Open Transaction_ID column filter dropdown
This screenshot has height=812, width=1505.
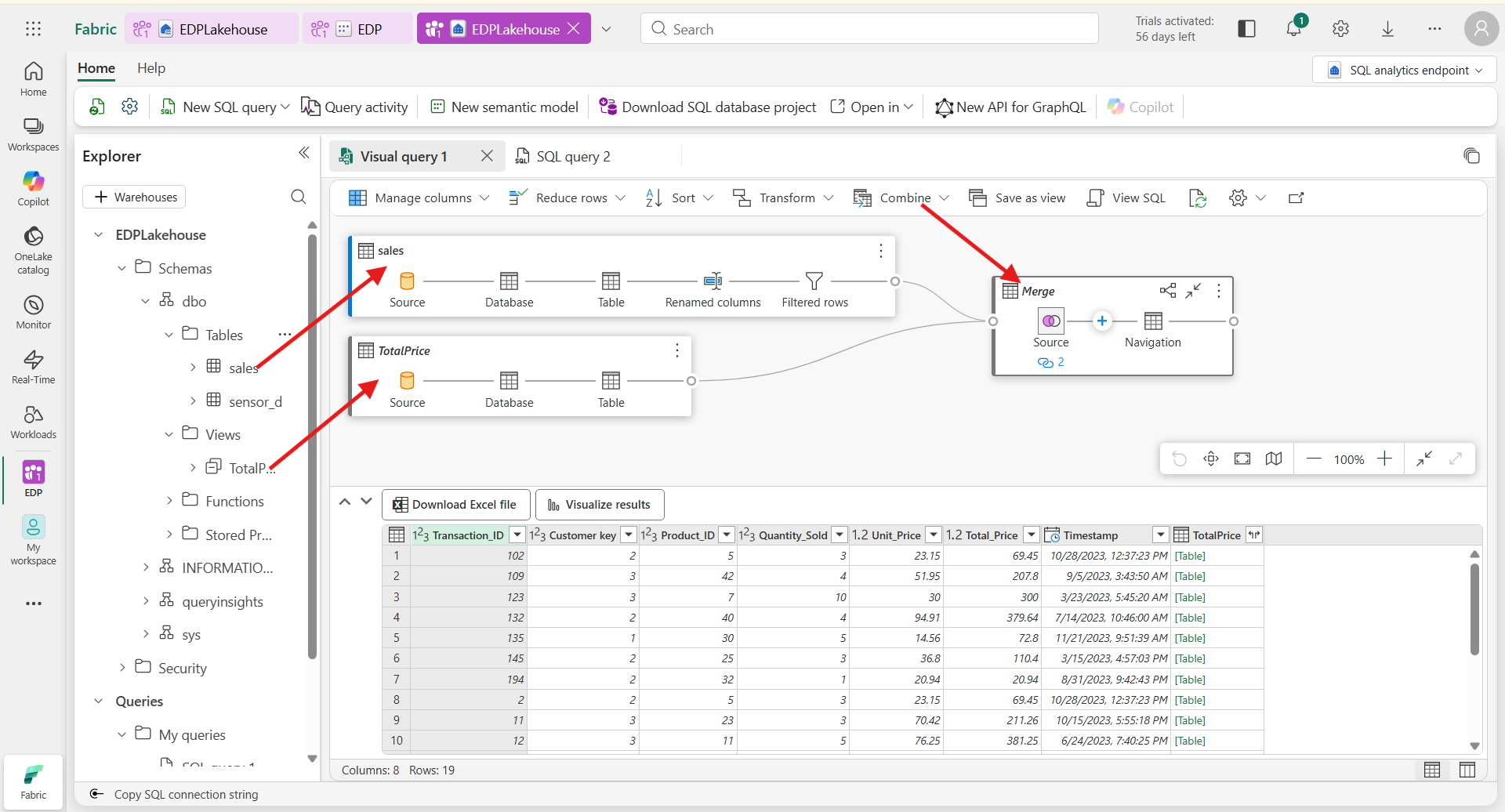click(517, 535)
